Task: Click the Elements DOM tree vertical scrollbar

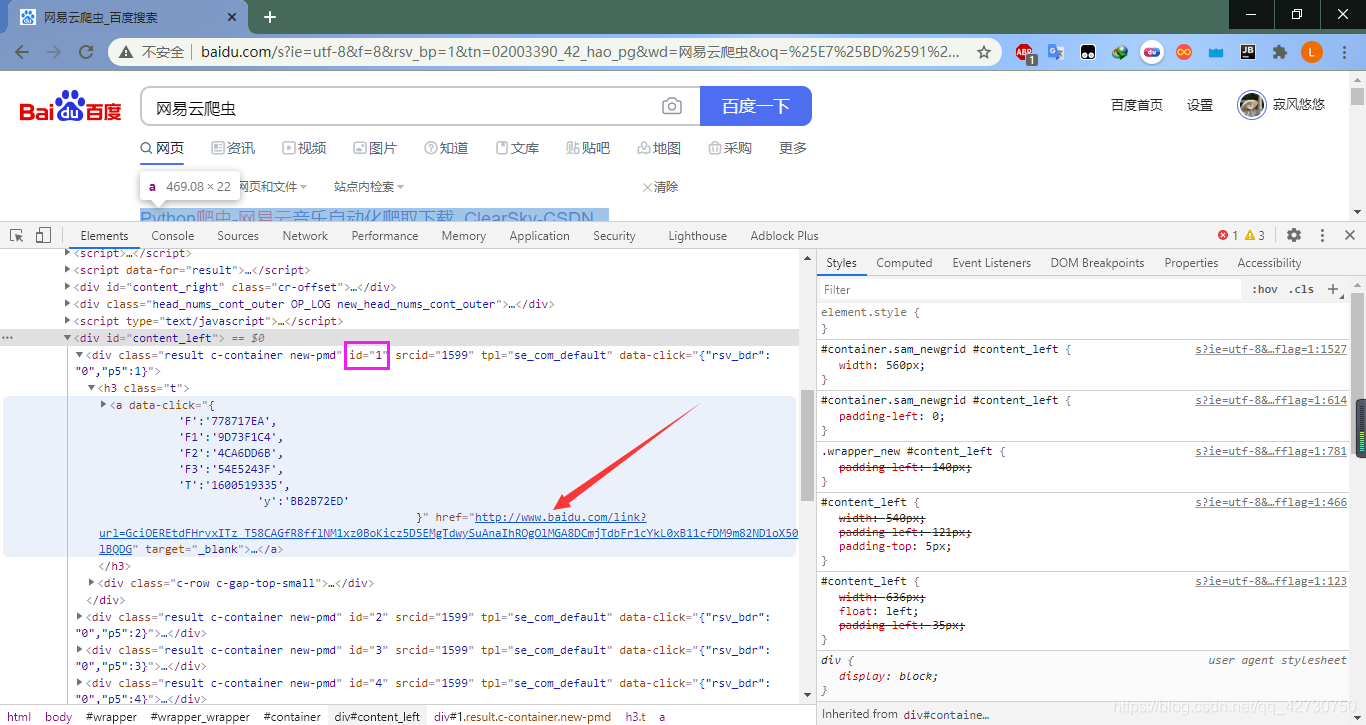Action: [x=807, y=445]
